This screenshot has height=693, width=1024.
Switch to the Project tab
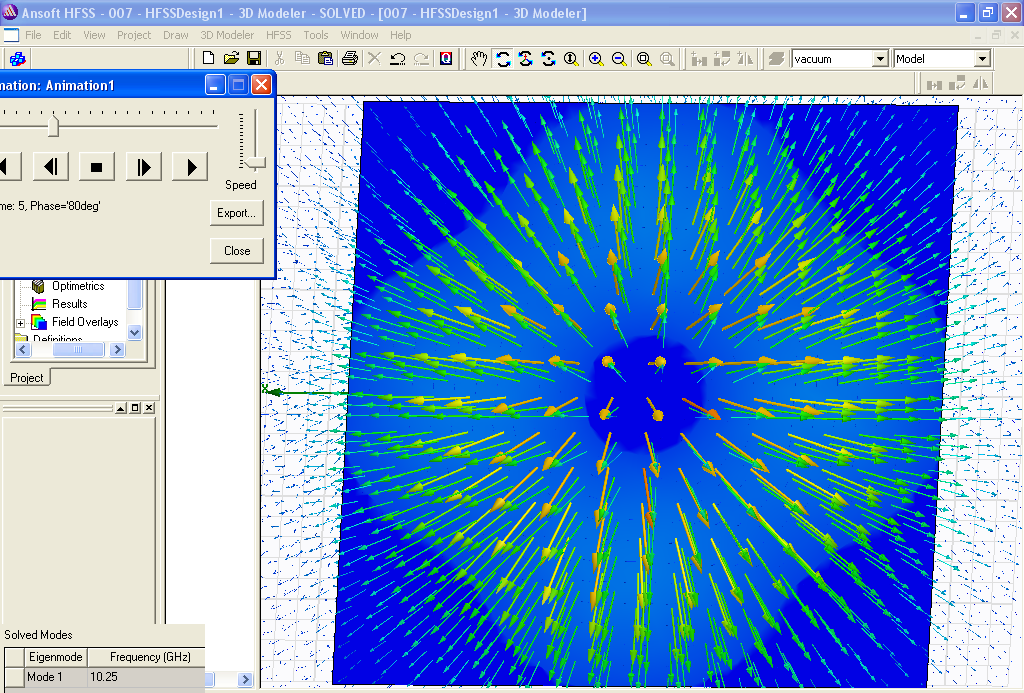[26, 378]
